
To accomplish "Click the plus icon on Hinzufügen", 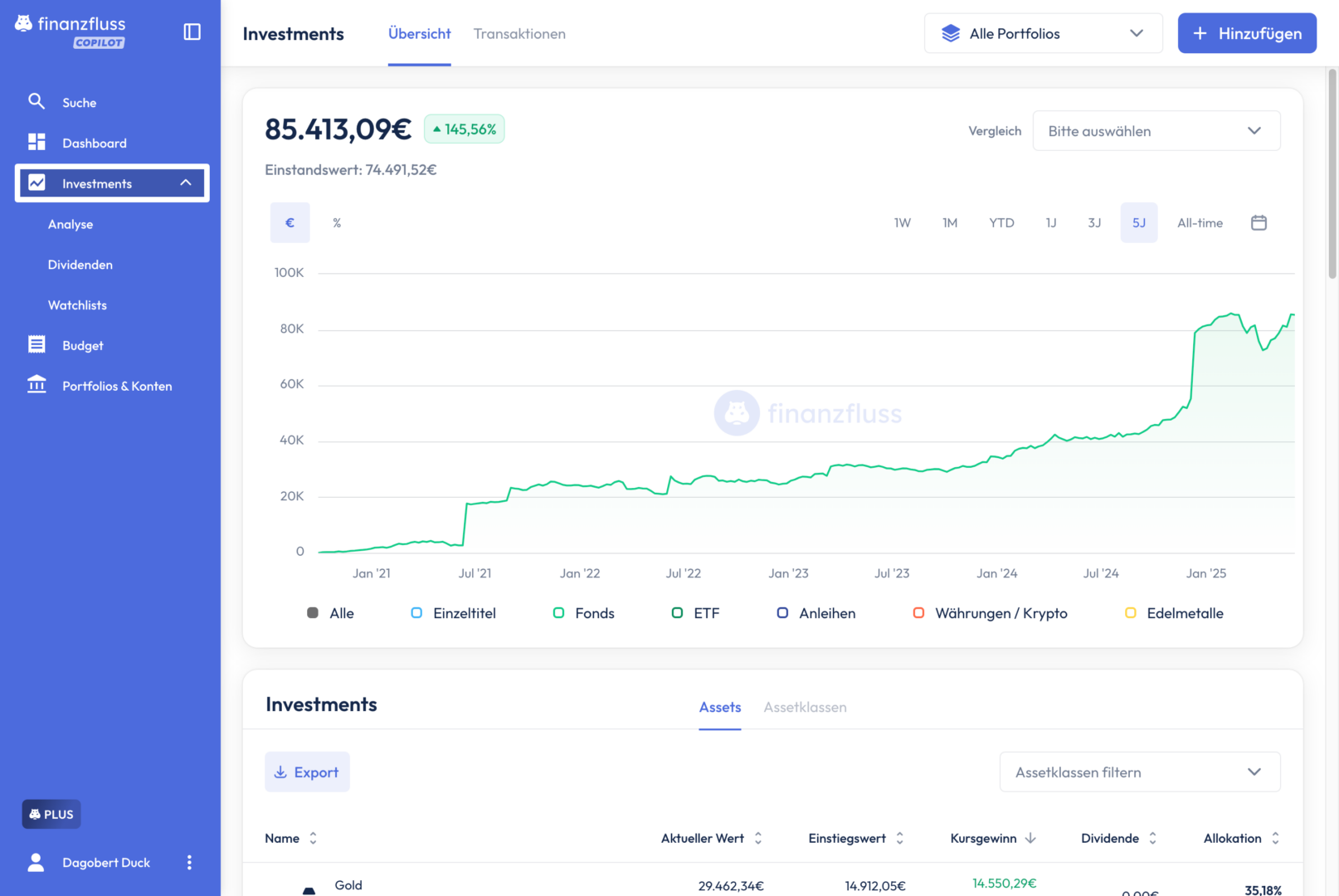I will (x=1200, y=33).
